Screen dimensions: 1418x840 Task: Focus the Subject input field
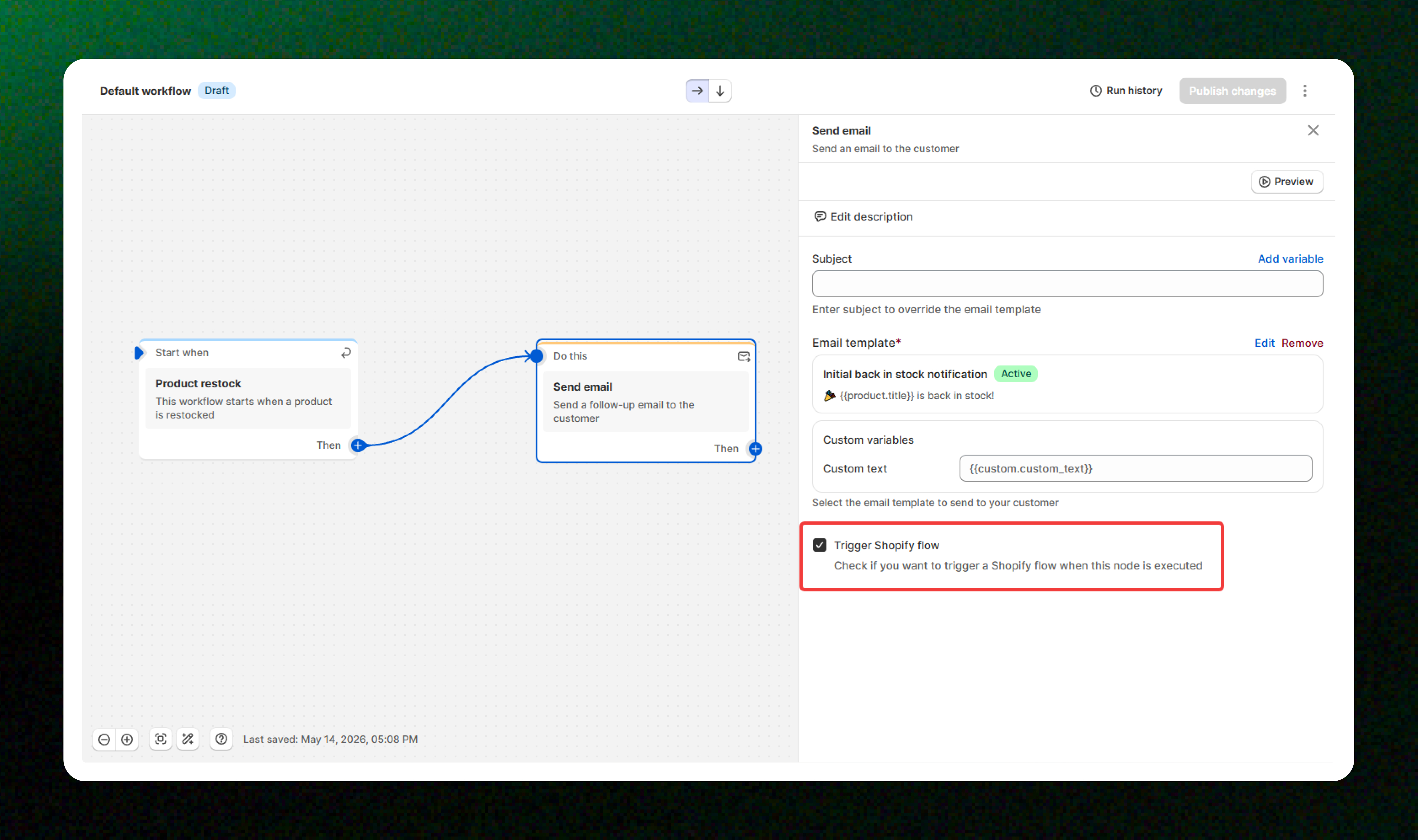click(x=1067, y=284)
